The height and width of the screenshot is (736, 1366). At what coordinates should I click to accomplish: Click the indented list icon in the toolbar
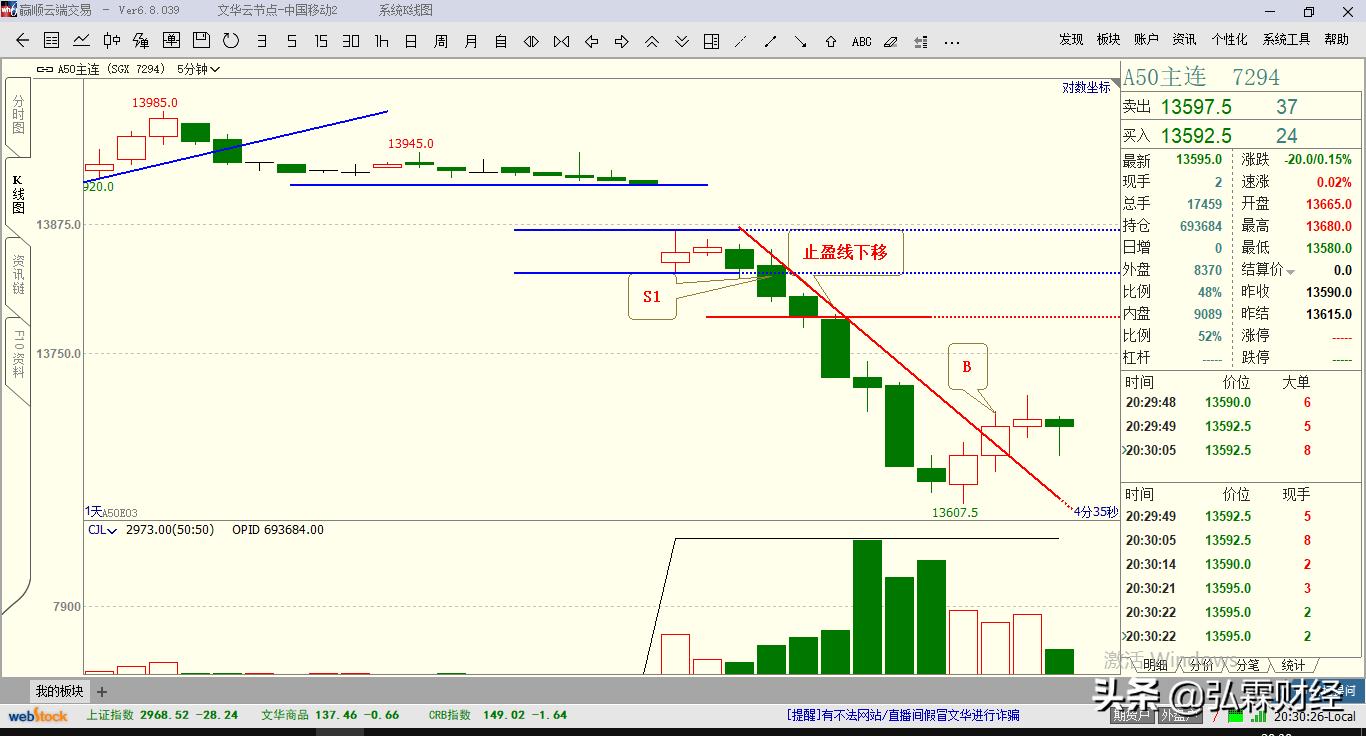point(921,41)
